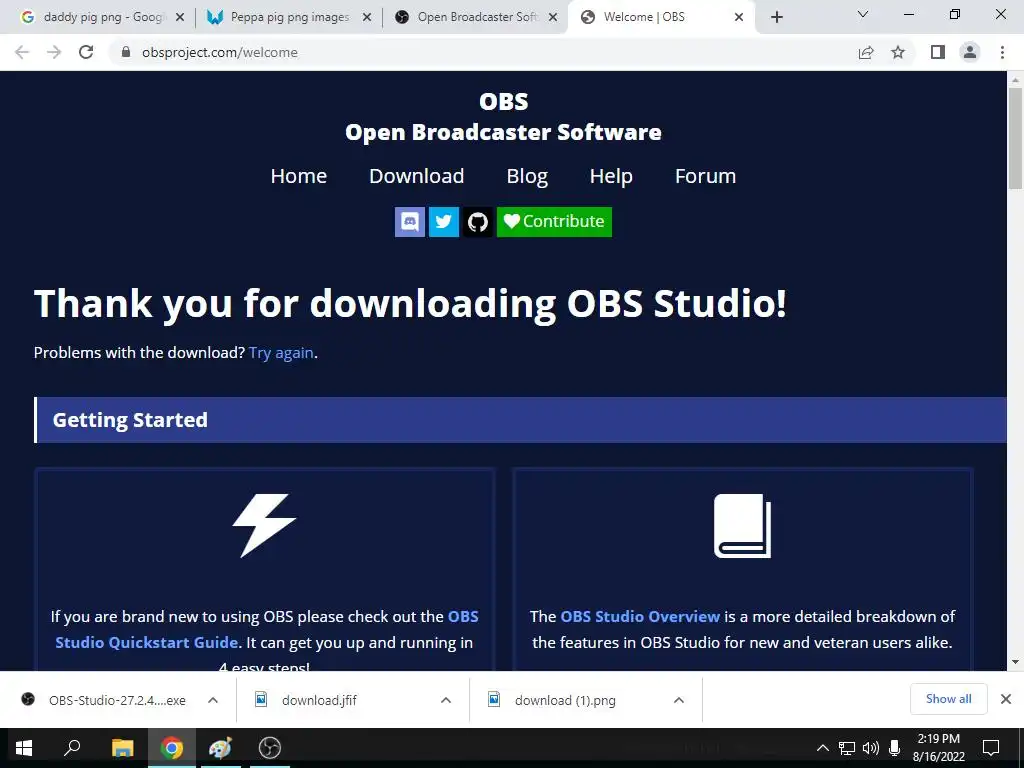
Task: Open the Paint taskbar icon
Action: (x=221, y=748)
